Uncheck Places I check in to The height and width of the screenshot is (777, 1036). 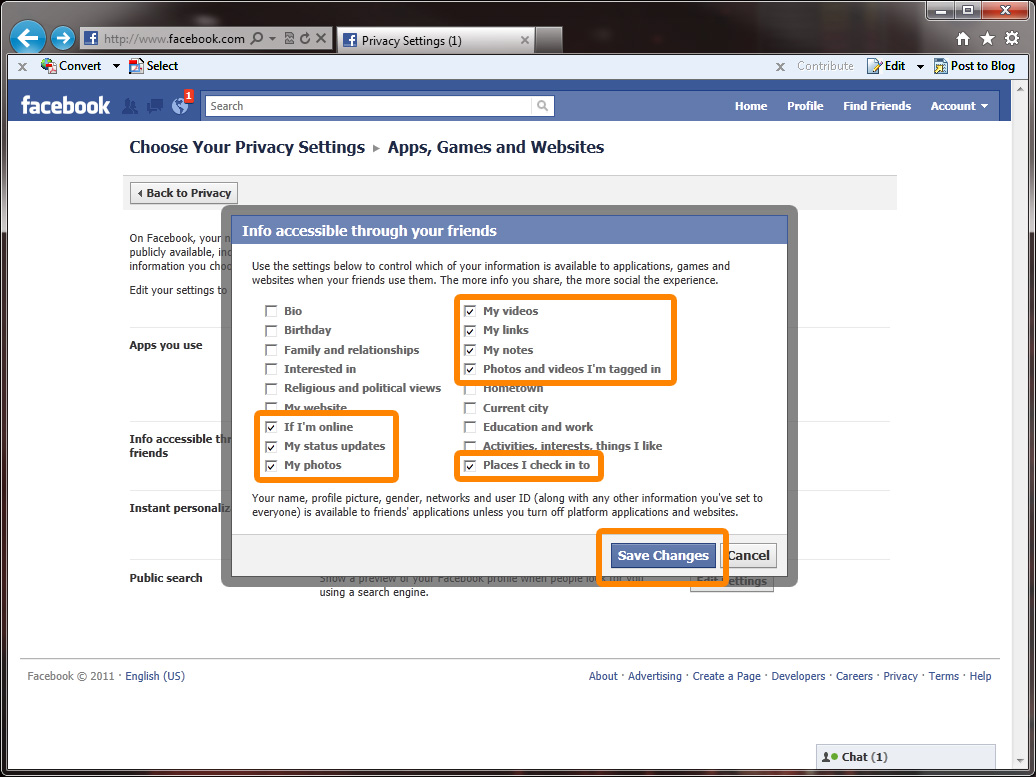(470, 466)
